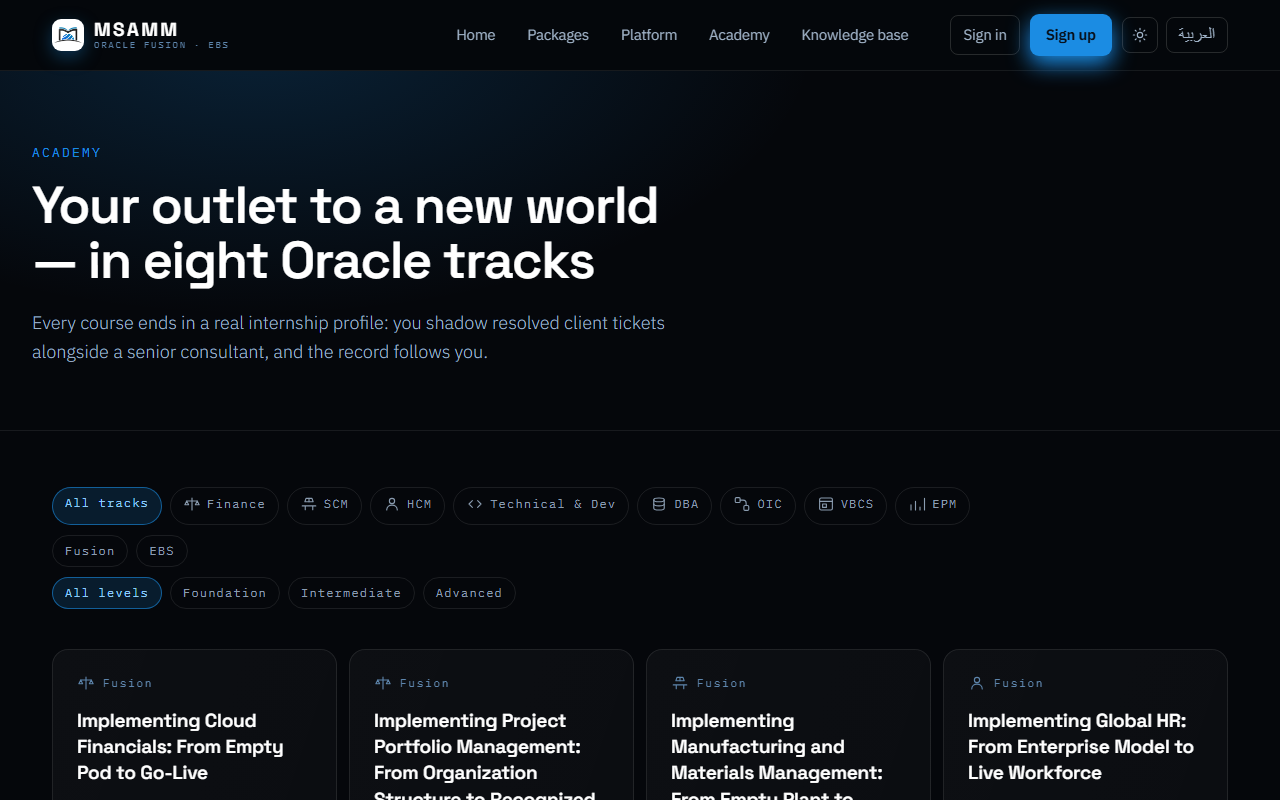1280x800 pixels.
Task: Open the Platform nav item
Action: pyautogui.click(x=649, y=35)
